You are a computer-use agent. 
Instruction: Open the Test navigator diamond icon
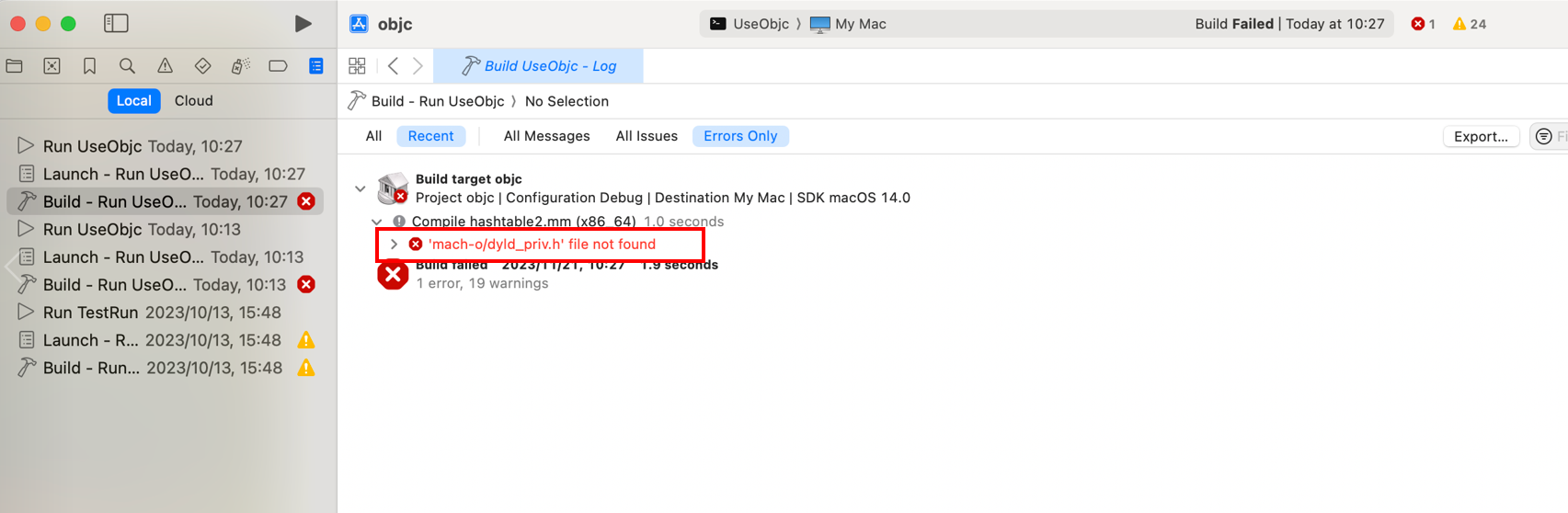click(x=202, y=65)
